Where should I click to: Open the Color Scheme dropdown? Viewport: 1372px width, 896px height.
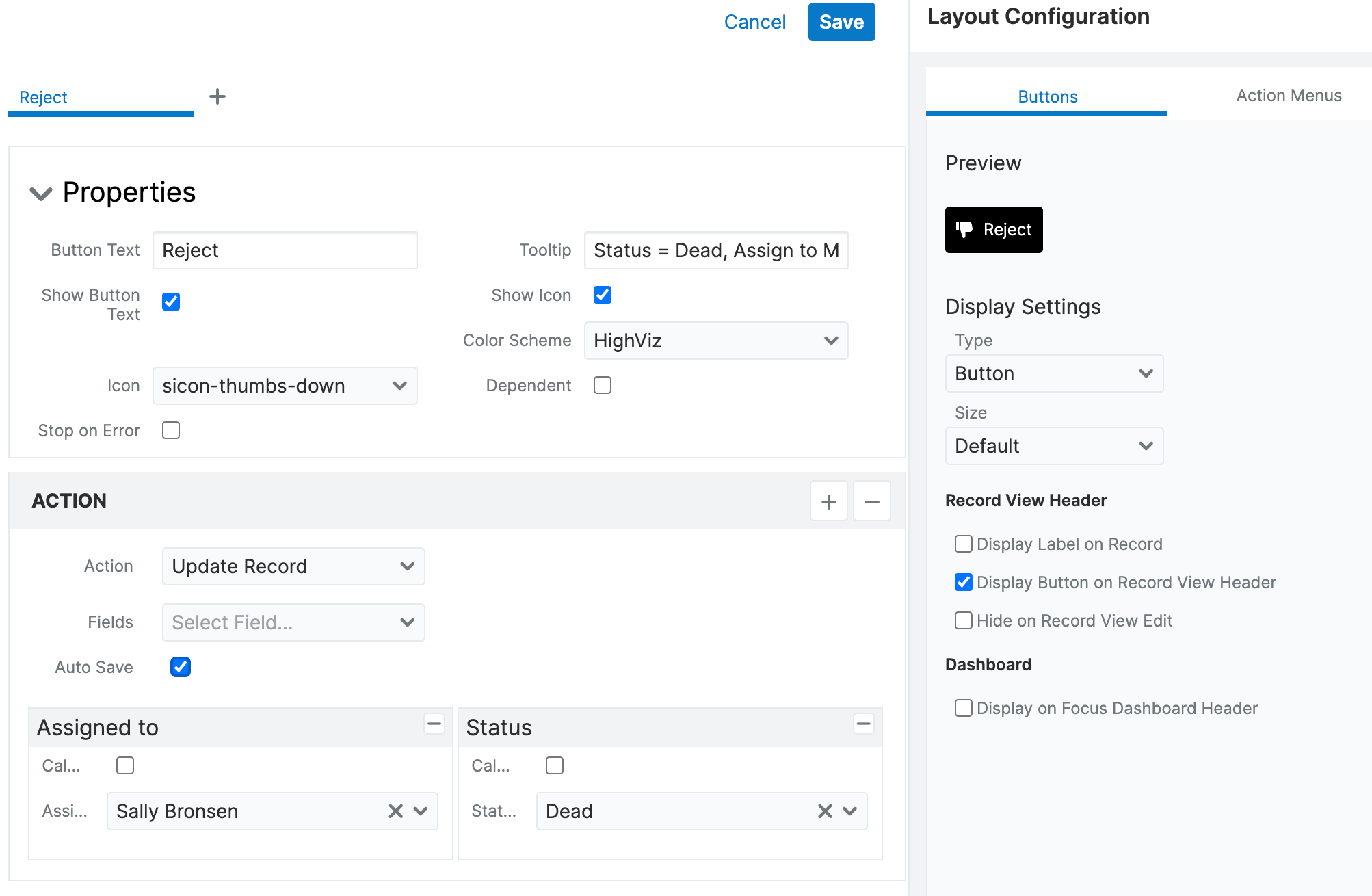coord(715,340)
